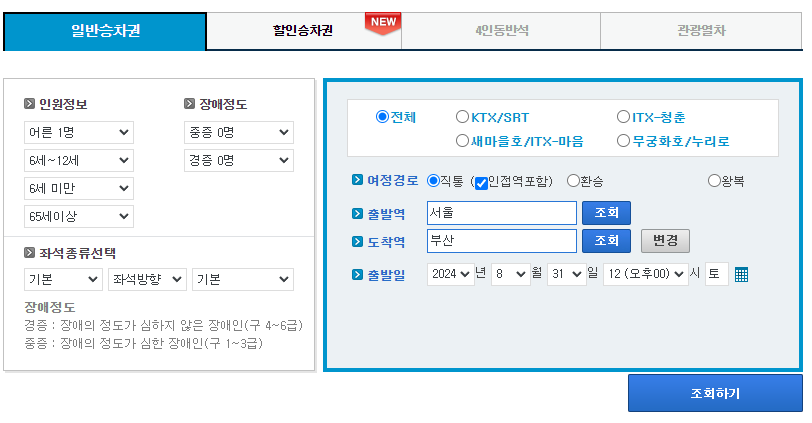The height and width of the screenshot is (423, 812).
Task: Click the 중증 disability description text
Action: click(x=143, y=343)
